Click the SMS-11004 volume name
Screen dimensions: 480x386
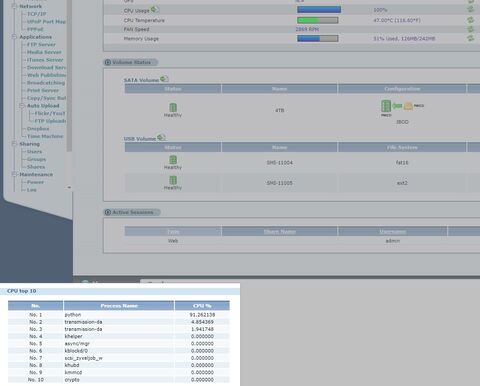[279, 163]
